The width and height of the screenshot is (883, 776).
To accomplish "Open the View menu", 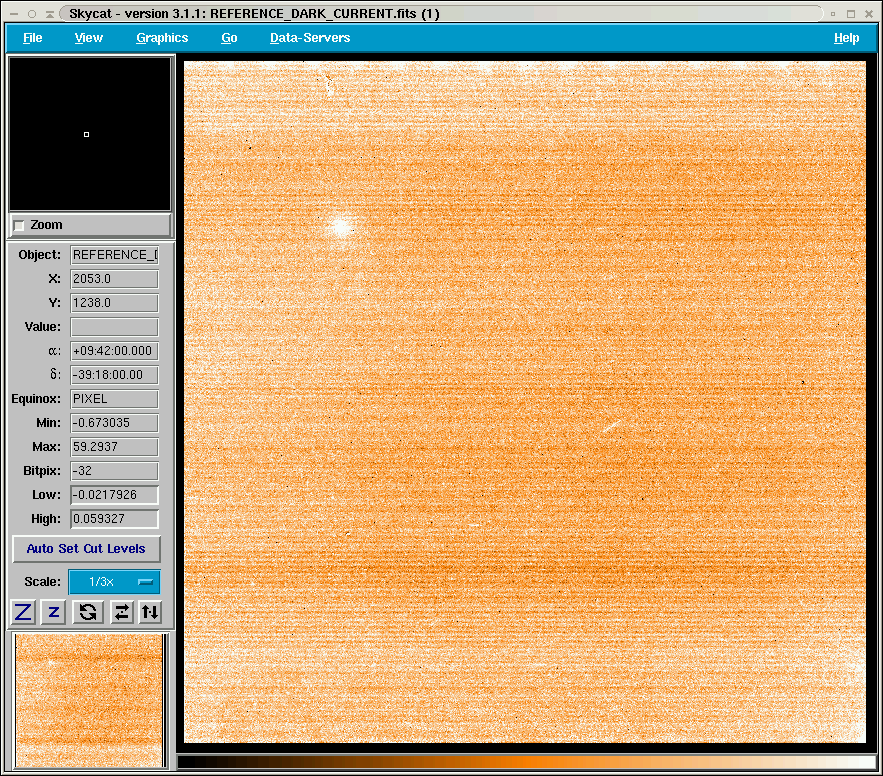I will [x=88, y=38].
